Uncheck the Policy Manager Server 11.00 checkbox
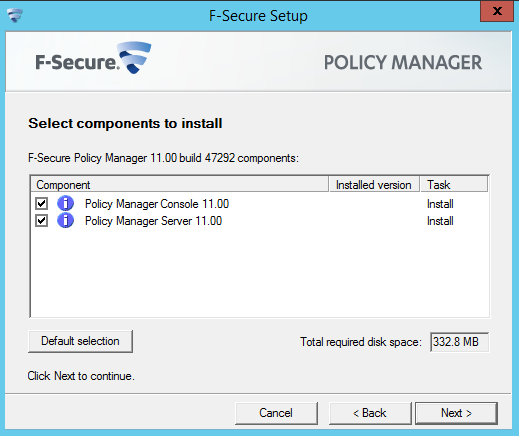Image resolution: width=519 pixels, height=436 pixels. click(42, 221)
